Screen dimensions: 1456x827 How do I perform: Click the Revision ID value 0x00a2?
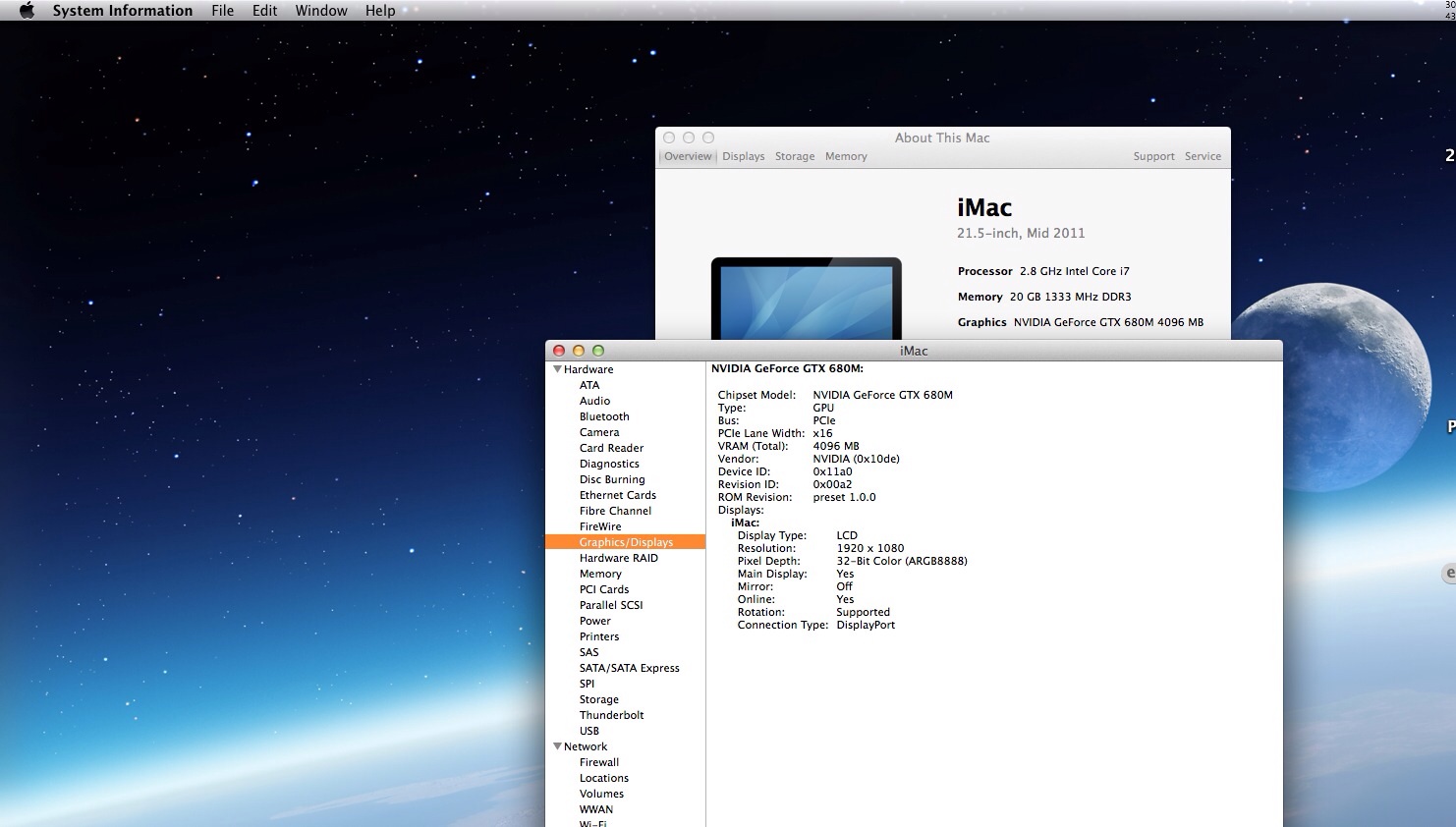(833, 484)
